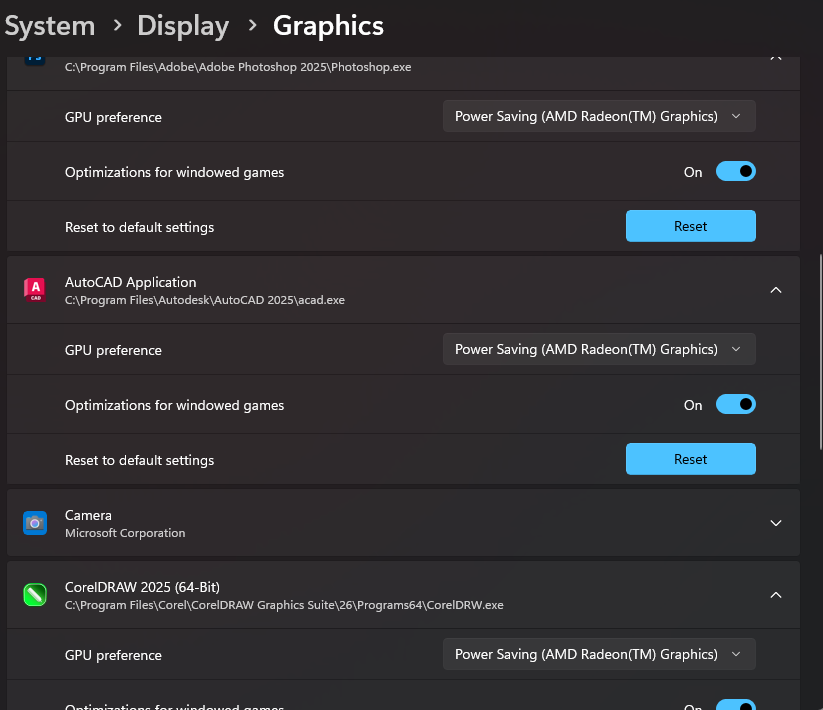This screenshot has height=710, width=823.
Task: Click the acad.exe file path text
Action: (x=205, y=300)
